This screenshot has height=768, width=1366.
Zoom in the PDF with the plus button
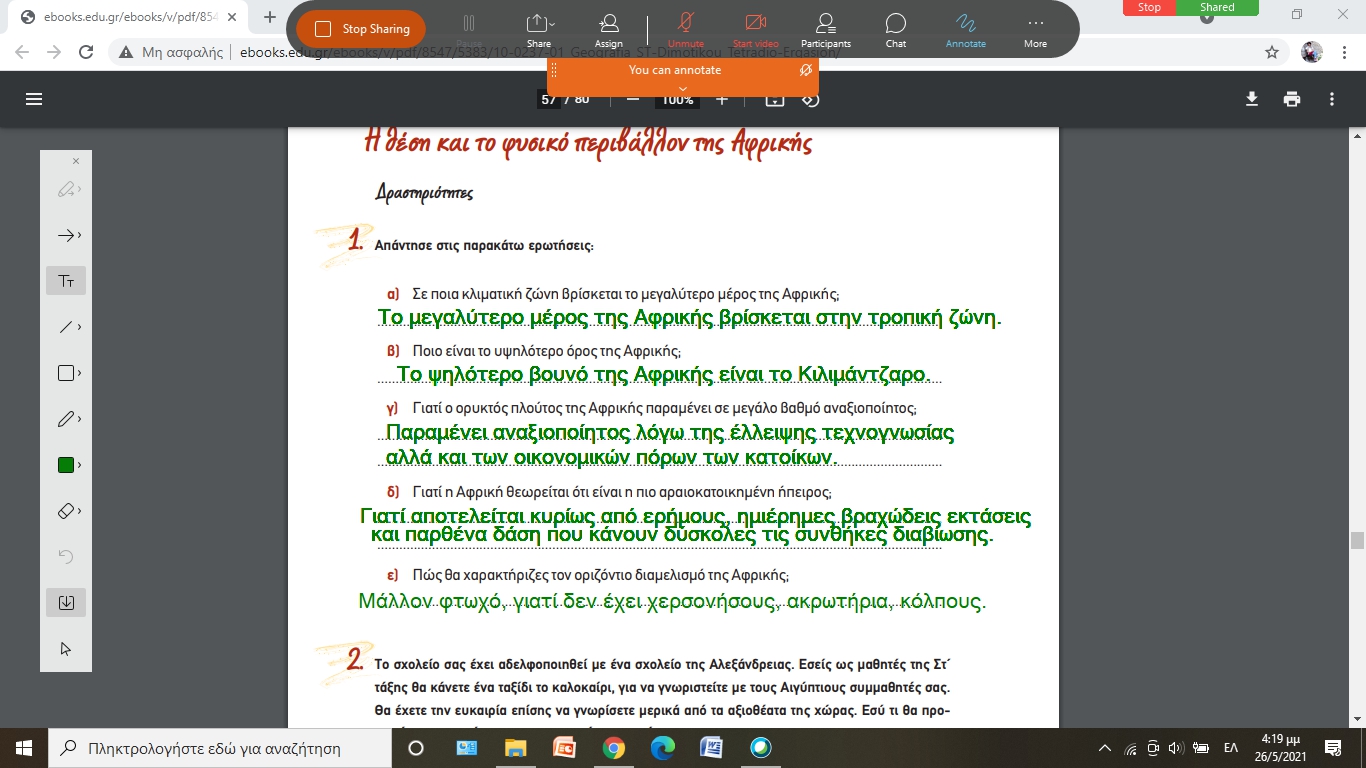point(722,99)
